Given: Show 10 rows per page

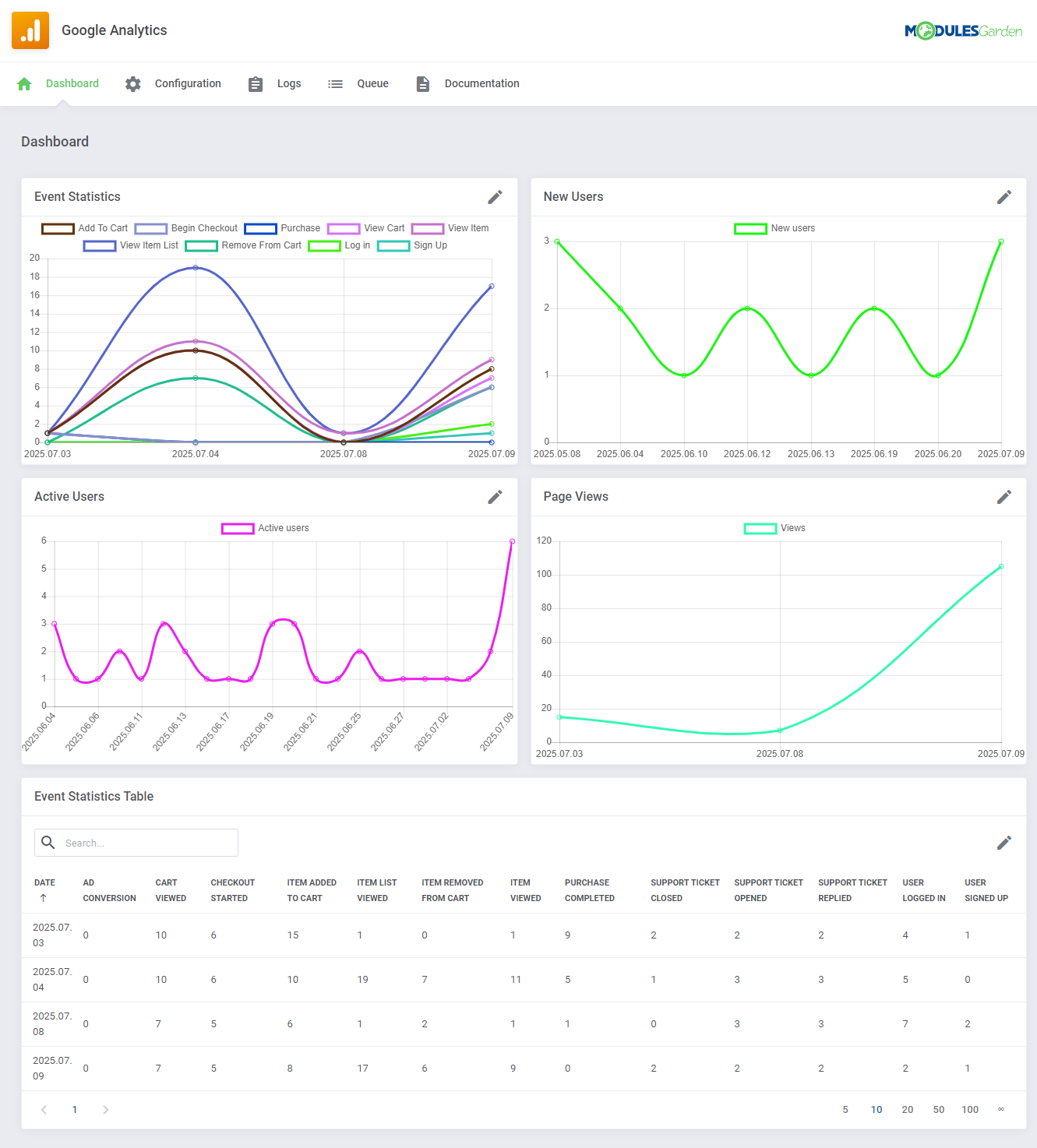Looking at the screenshot, I should (877, 1110).
